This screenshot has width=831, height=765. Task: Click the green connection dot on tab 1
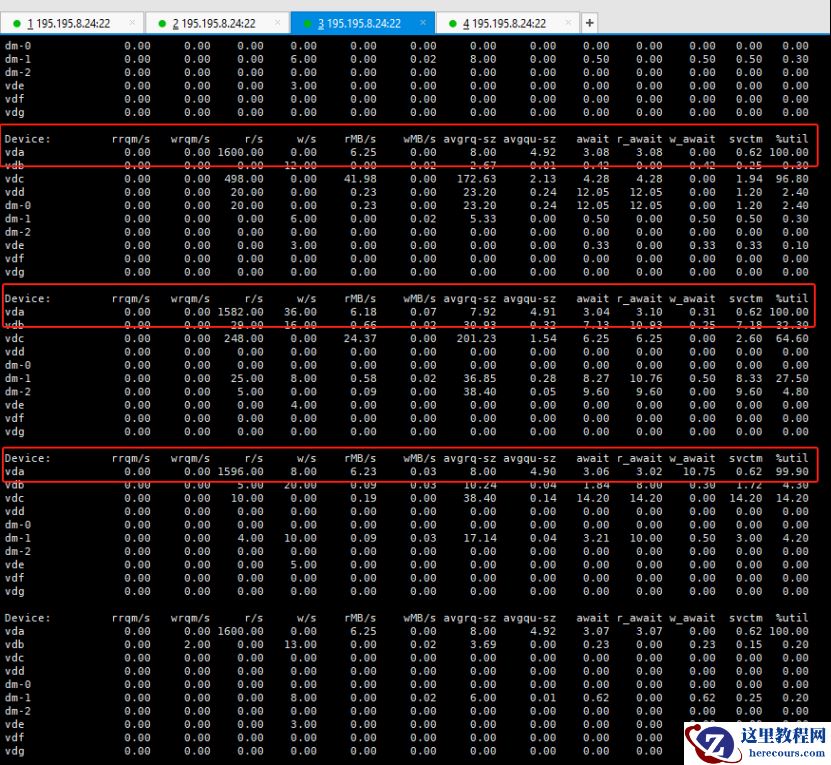coord(17,23)
